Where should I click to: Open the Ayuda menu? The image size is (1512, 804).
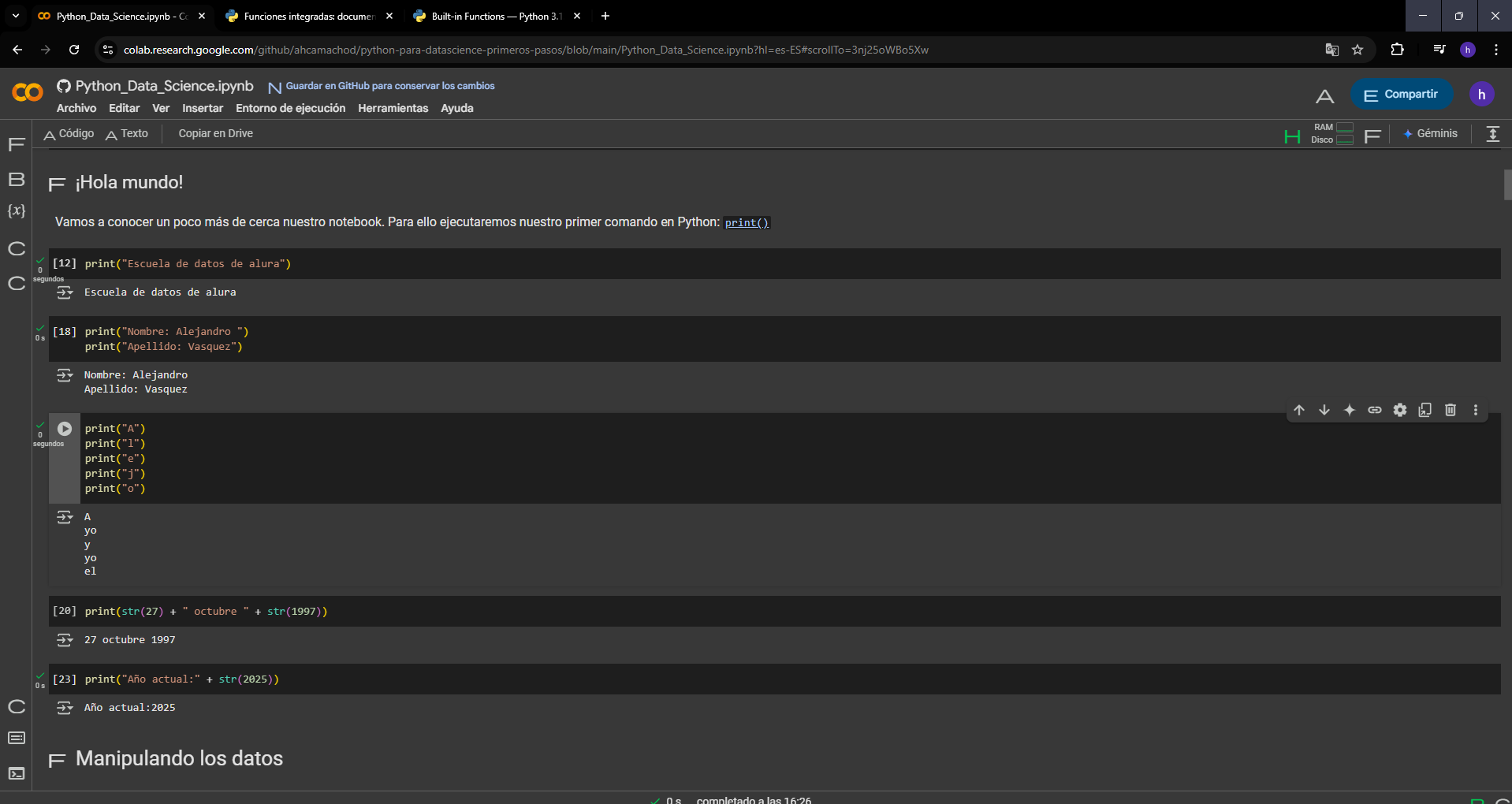457,109
